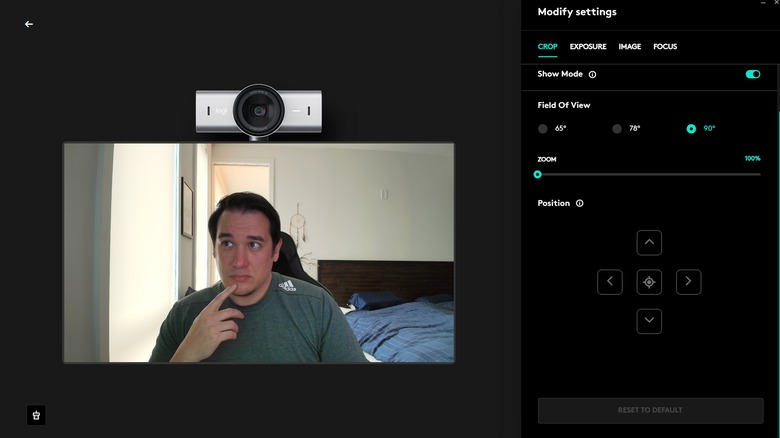The width and height of the screenshot is (780, 438).
Task: Move camera position up with arrow
Action: click(649, 242)
